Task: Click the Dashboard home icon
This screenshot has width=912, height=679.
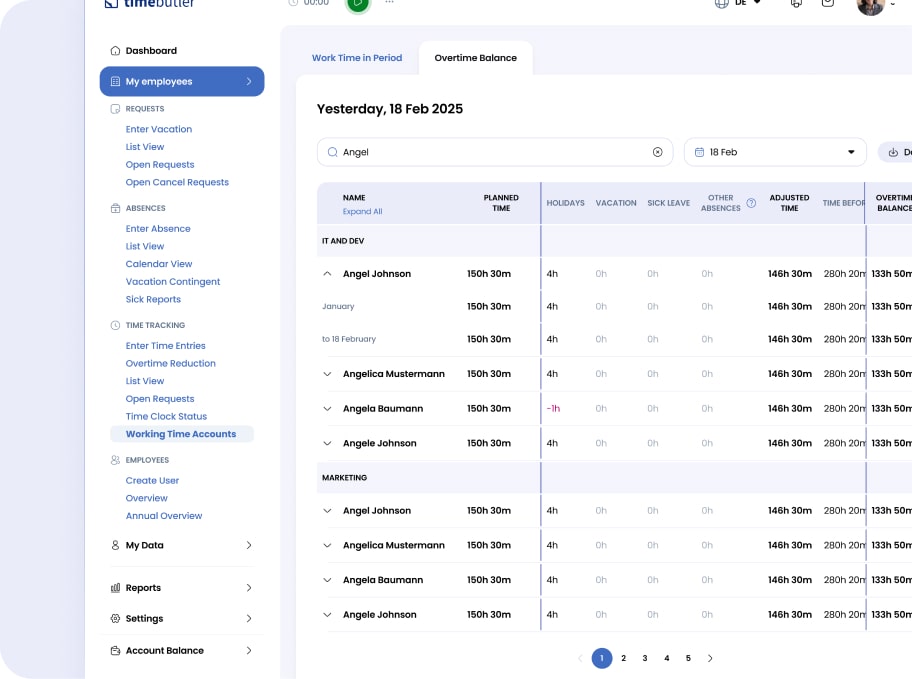Action: (115, 51)
